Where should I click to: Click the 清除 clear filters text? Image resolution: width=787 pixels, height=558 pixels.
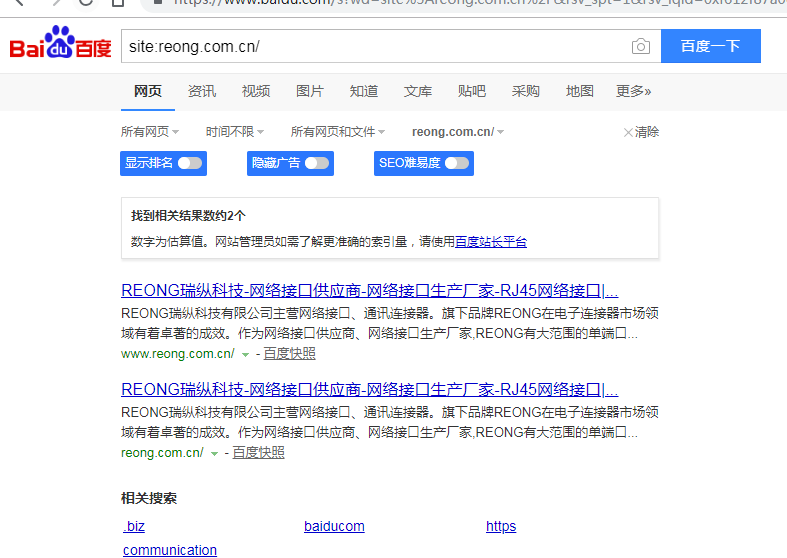(x=647, y=132)
